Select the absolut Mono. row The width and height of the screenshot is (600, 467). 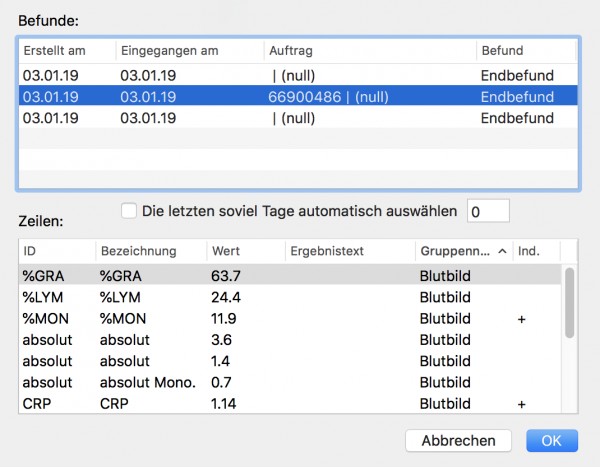point(290,382)
